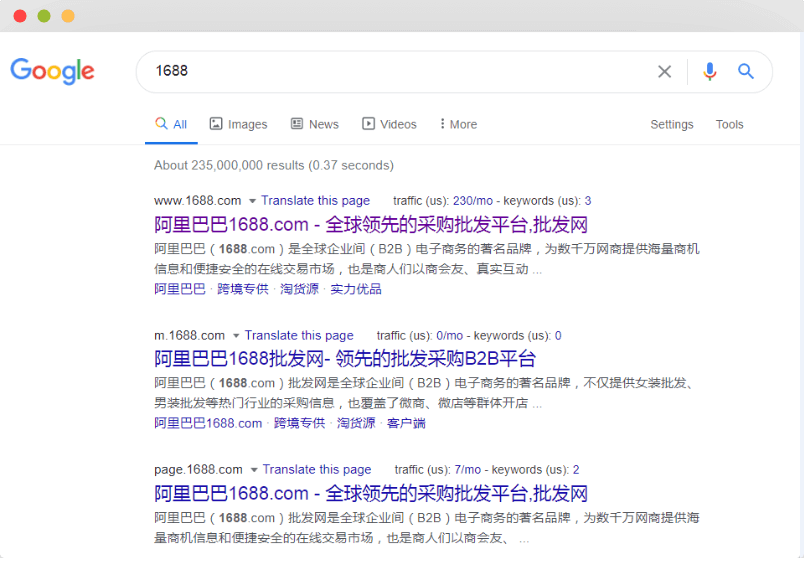Image resolution: width=804 pixels, height=562 pixels.
Task: Switch to the Images tab
Action: [x=238, y=124]
